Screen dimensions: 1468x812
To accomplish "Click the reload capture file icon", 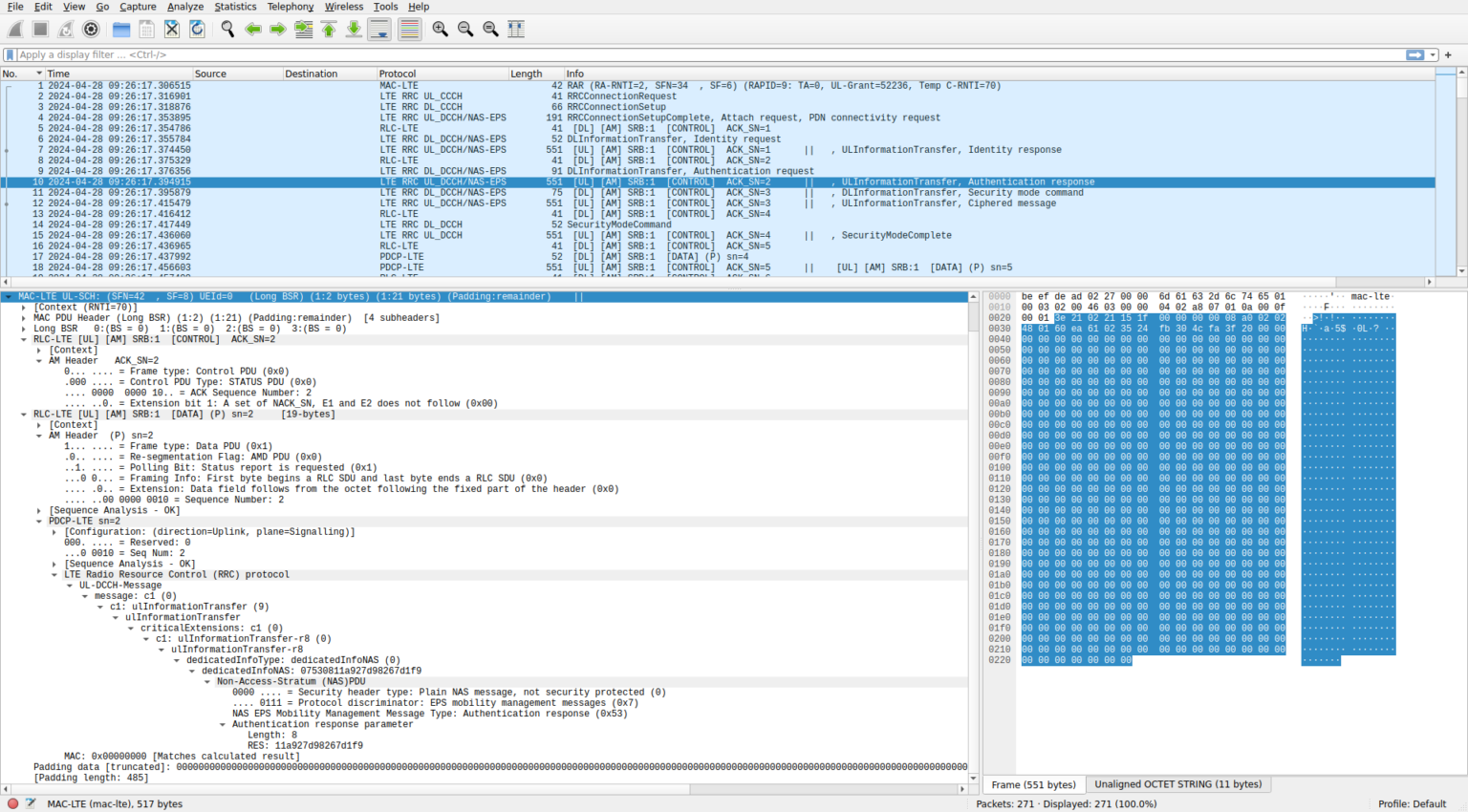I will click(198, 29).
